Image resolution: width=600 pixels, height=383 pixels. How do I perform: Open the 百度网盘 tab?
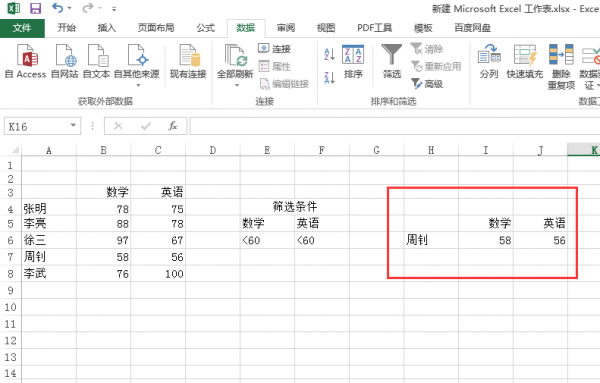click(472, 28)
